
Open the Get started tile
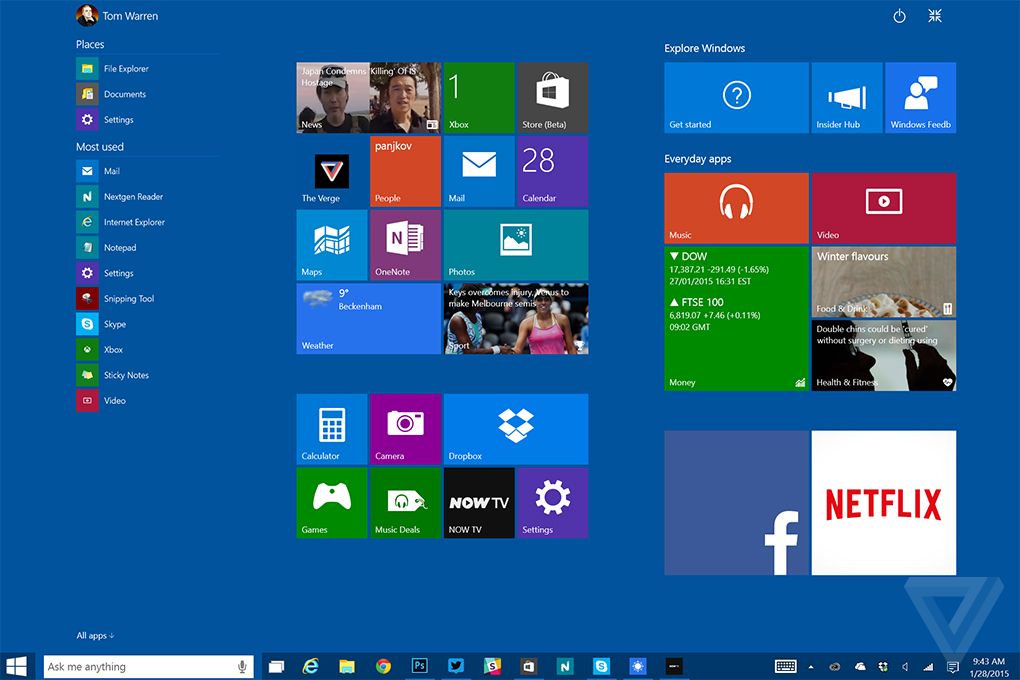point(736,98)
